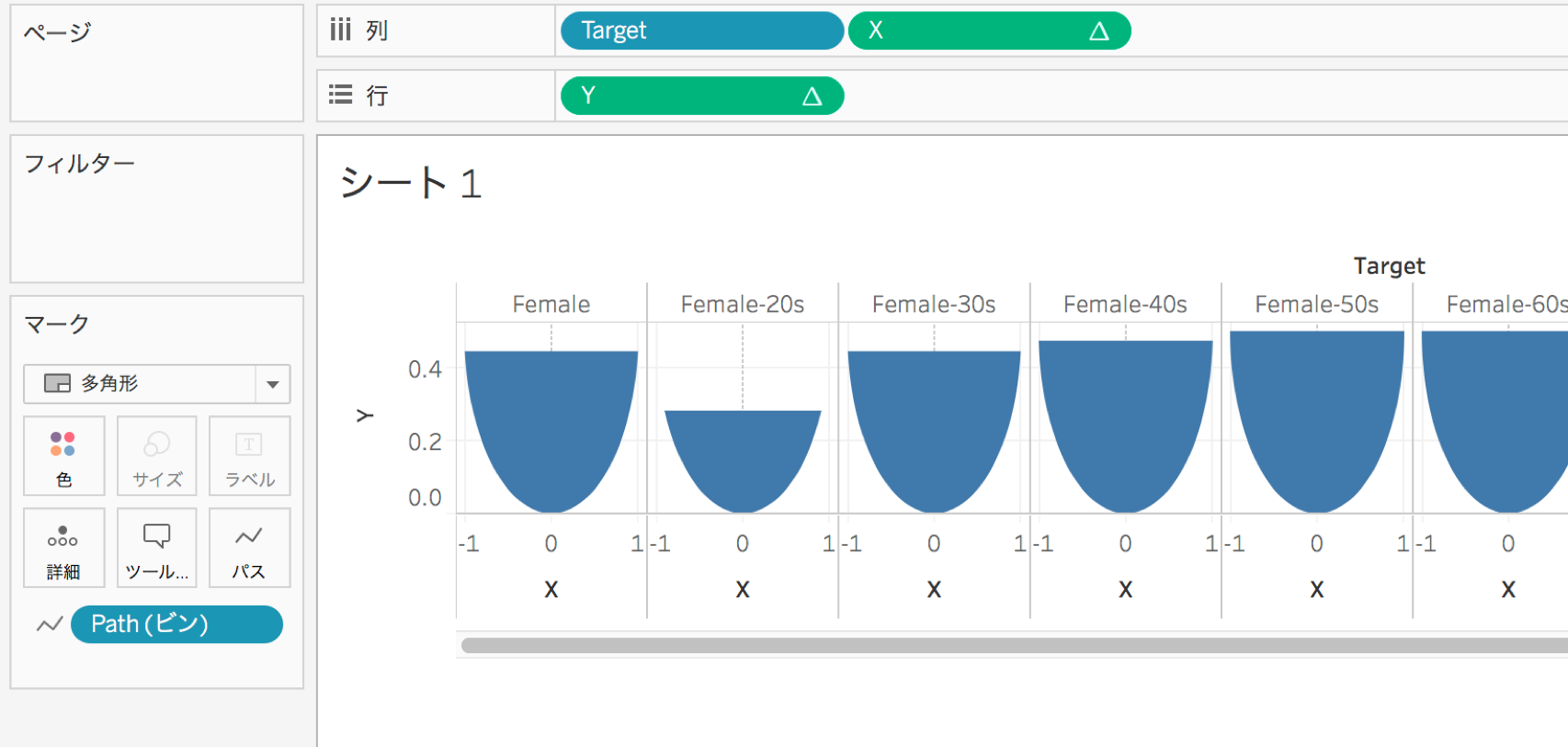Viewport: 1568px width, 747px height.
Task: Click the delta on the Y pill
Action: point(812,96)
